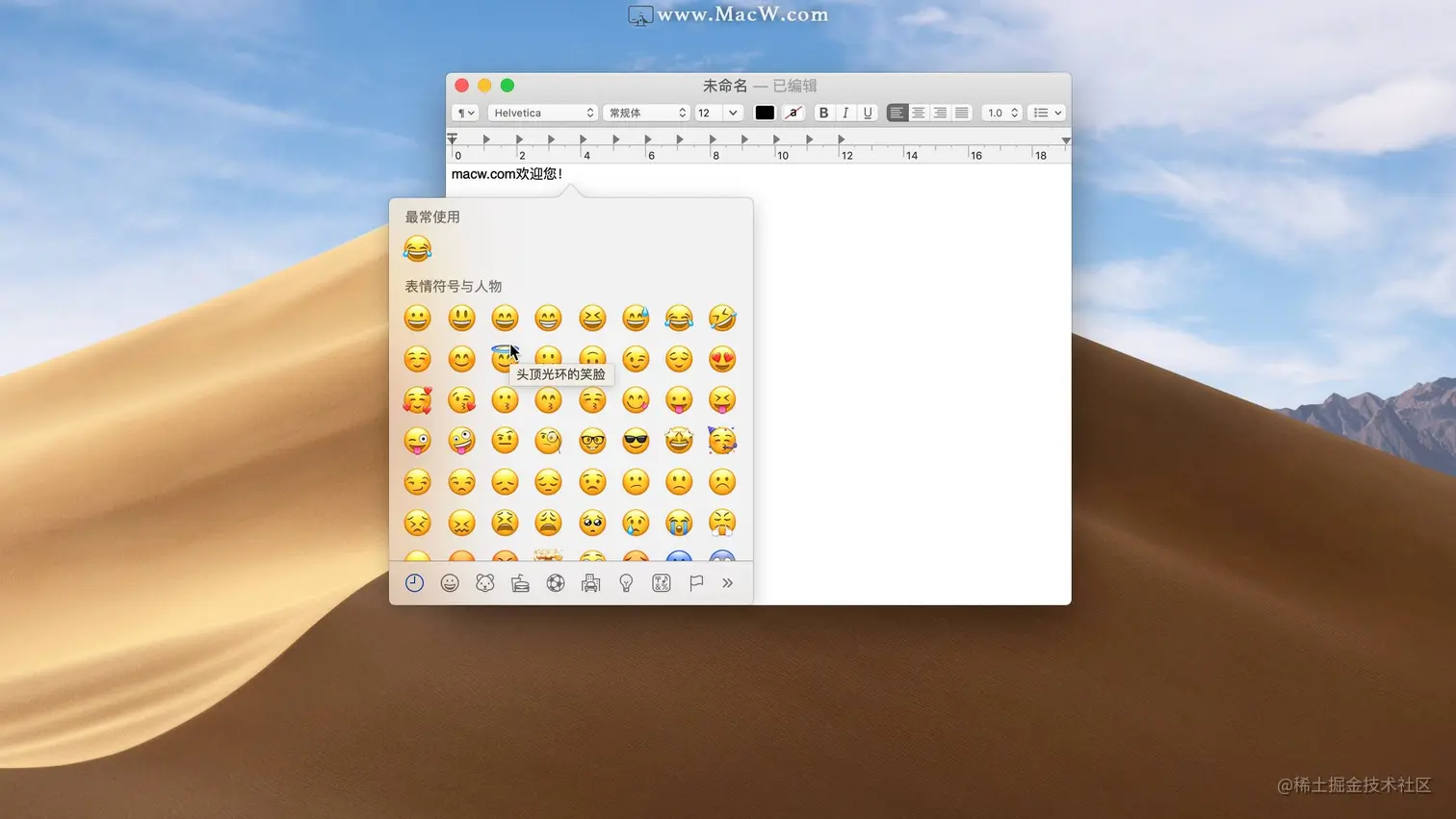Justify the text alignment
Image resolution: width=1456 pixels, height=819 pixels.
coord(961,113)
